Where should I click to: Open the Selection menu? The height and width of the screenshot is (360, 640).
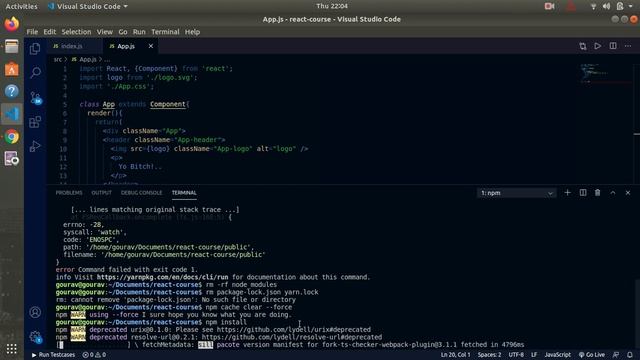coord(76,32)
